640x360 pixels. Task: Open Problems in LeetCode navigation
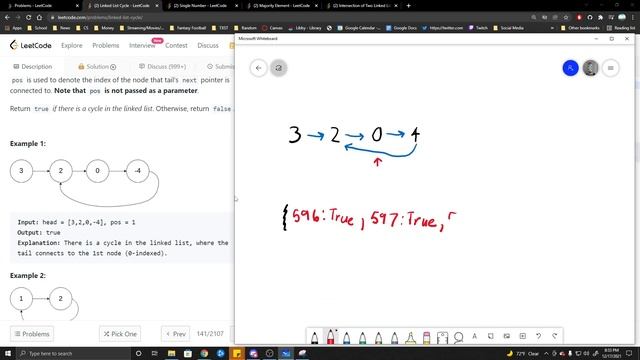pos(106,45)
